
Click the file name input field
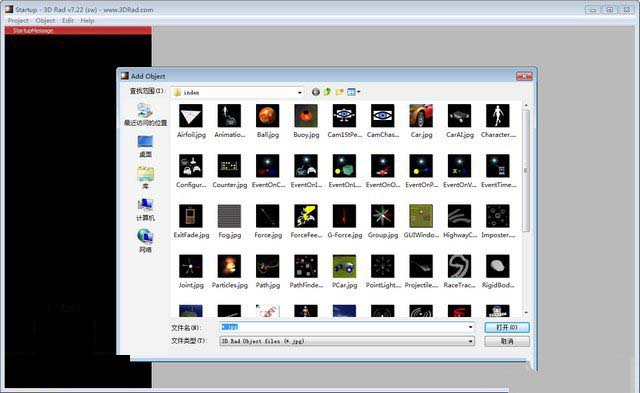click(347, 327)
